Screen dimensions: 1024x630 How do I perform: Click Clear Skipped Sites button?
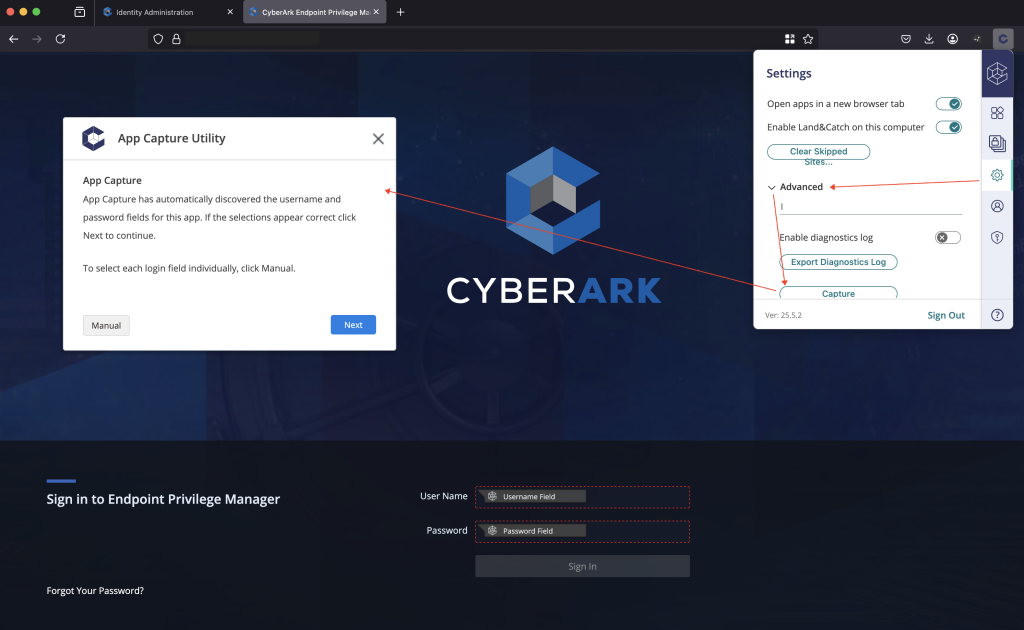click(818, 152)
